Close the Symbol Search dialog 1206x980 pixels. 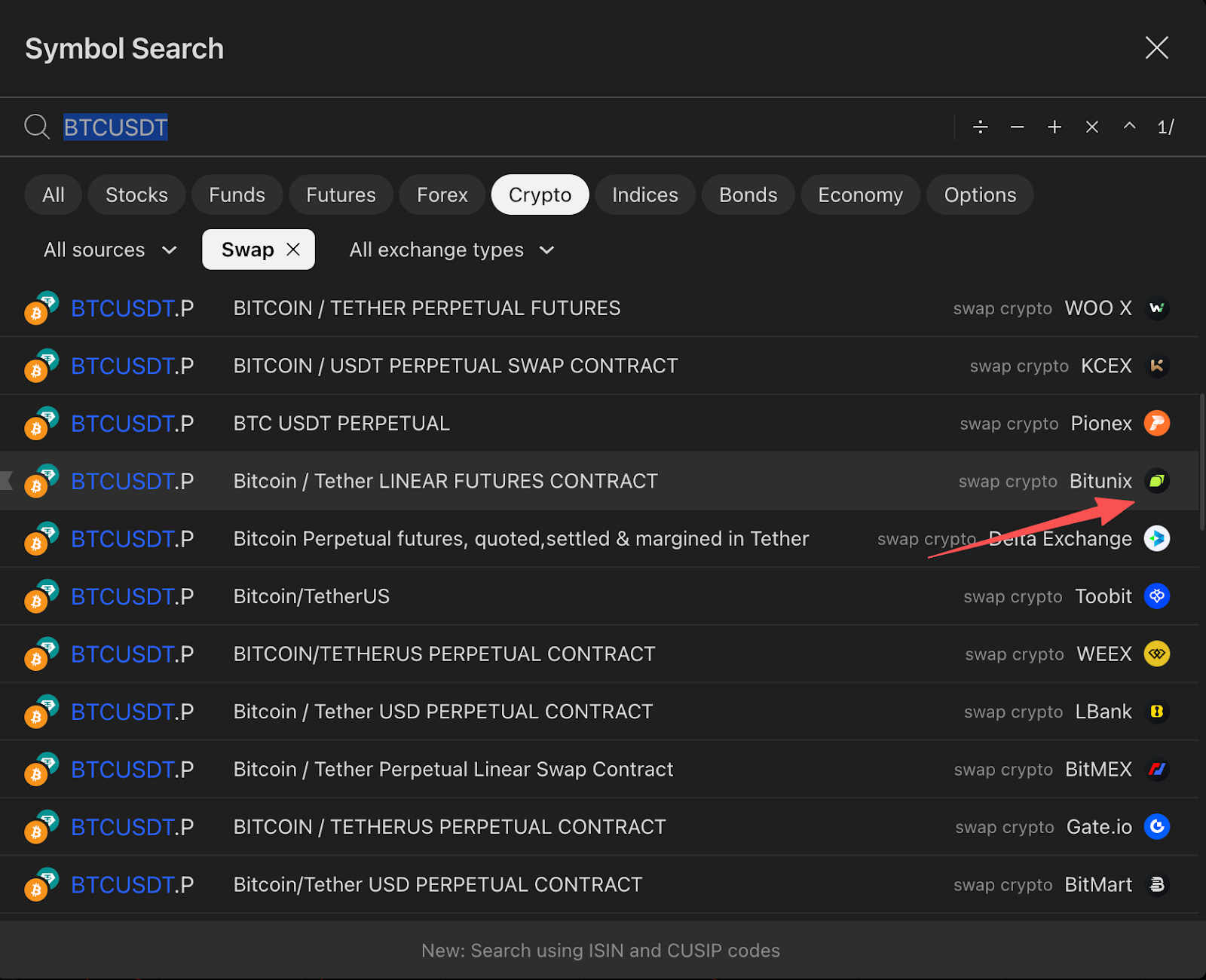(x=1156, y=47)
